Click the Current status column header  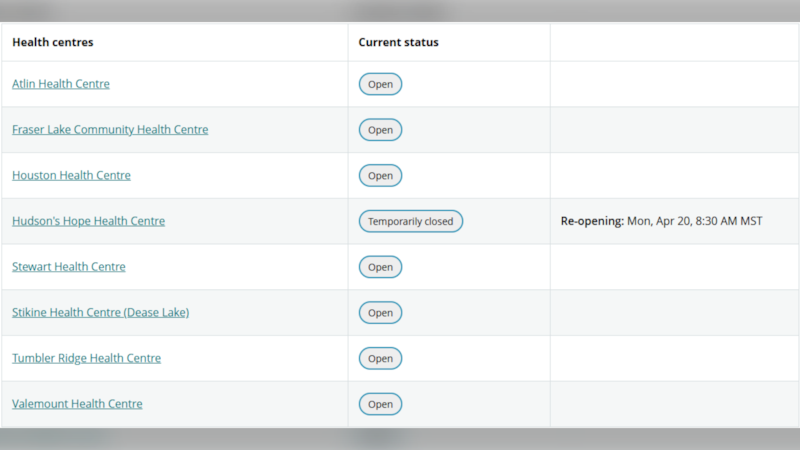coord(399,43)
